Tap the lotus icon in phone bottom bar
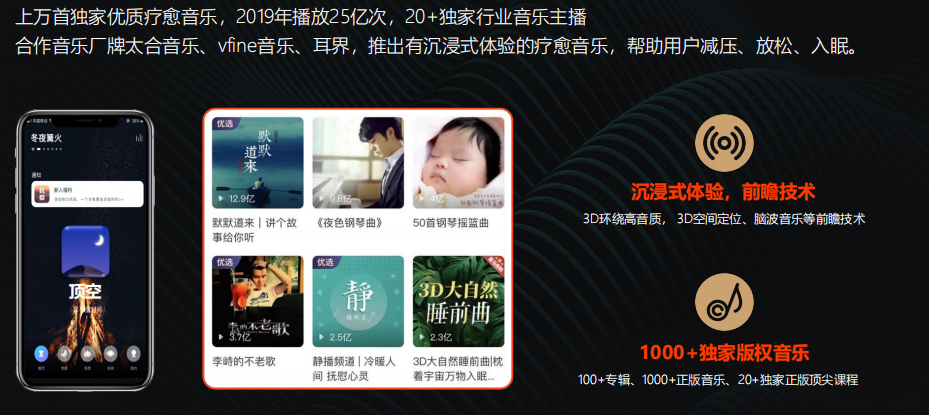The image size is (929, 415). pos(87,354)
